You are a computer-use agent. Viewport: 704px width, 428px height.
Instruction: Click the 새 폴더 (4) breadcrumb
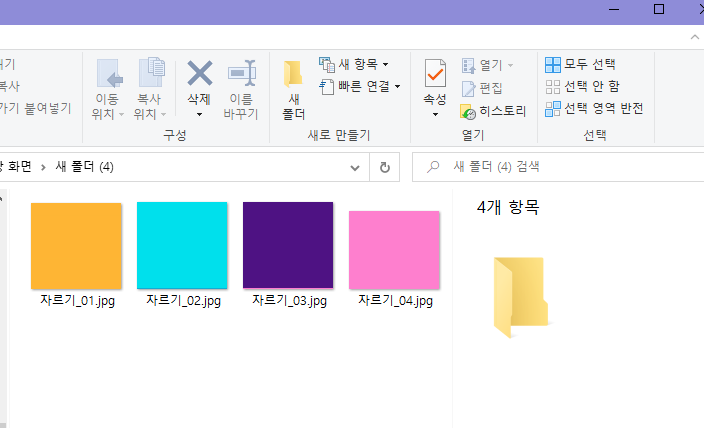(84, 167)
